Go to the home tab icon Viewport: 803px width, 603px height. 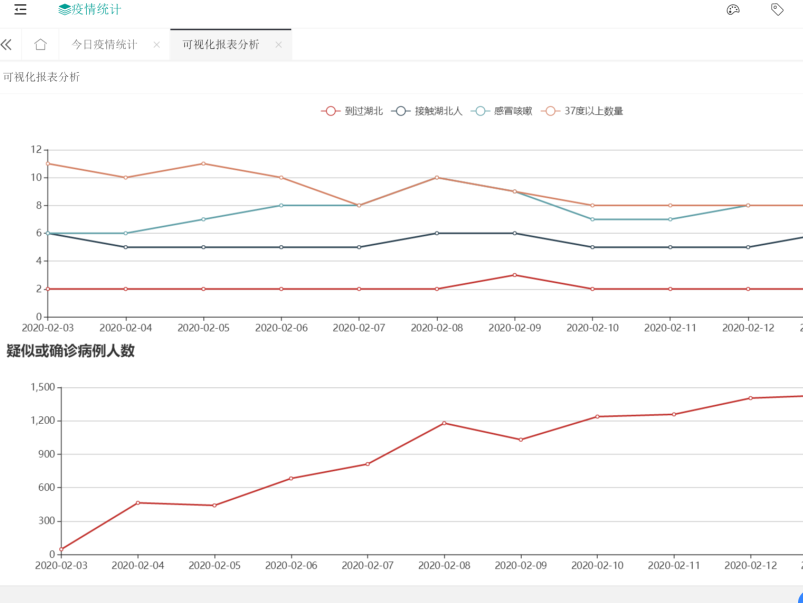click(40, 45)
